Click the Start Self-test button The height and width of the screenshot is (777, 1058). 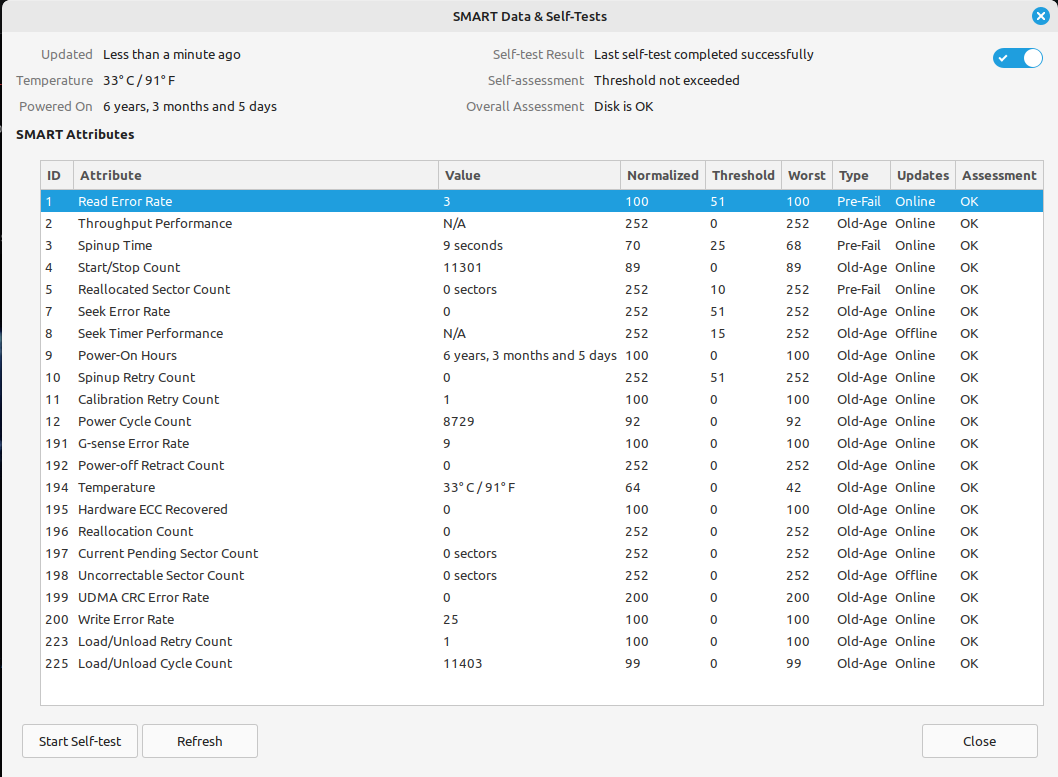click(80, 741)
